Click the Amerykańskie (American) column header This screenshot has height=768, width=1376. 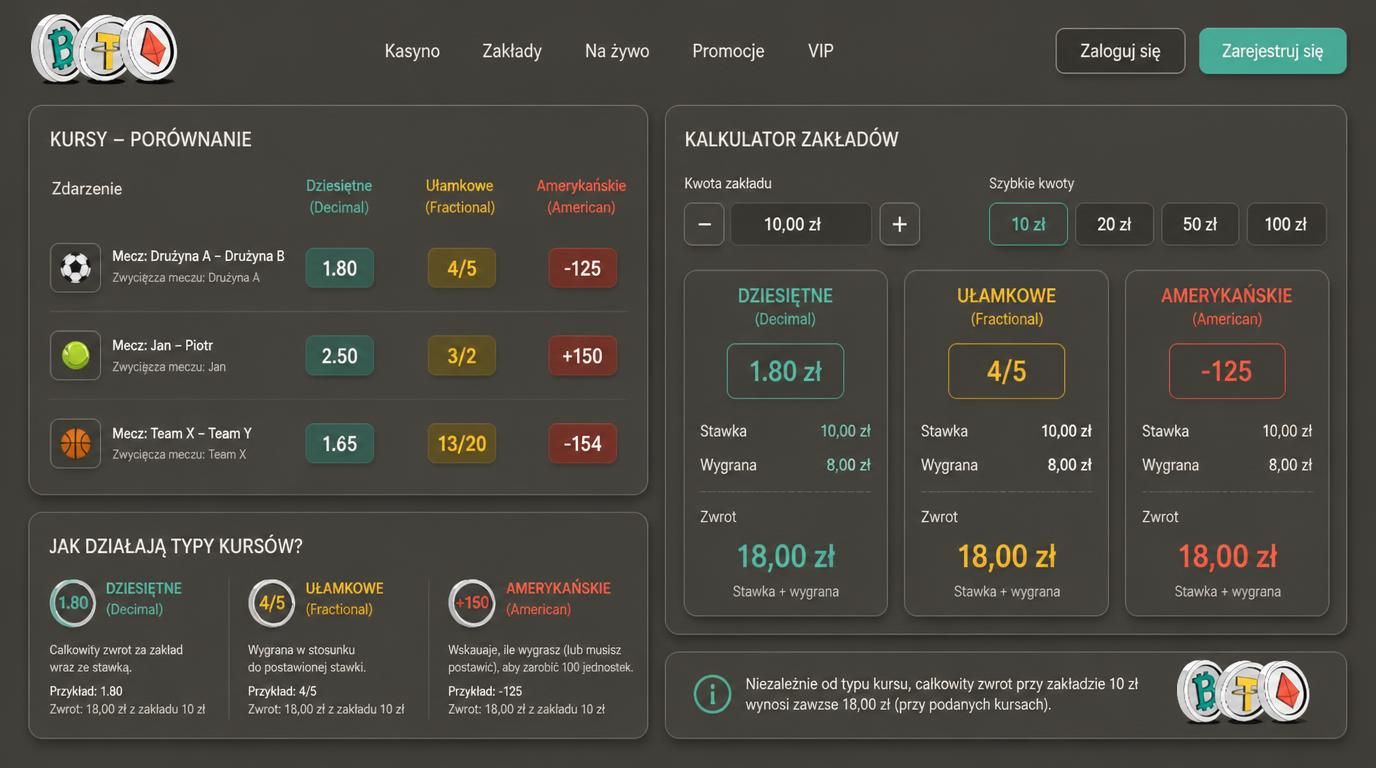[581, 196]
